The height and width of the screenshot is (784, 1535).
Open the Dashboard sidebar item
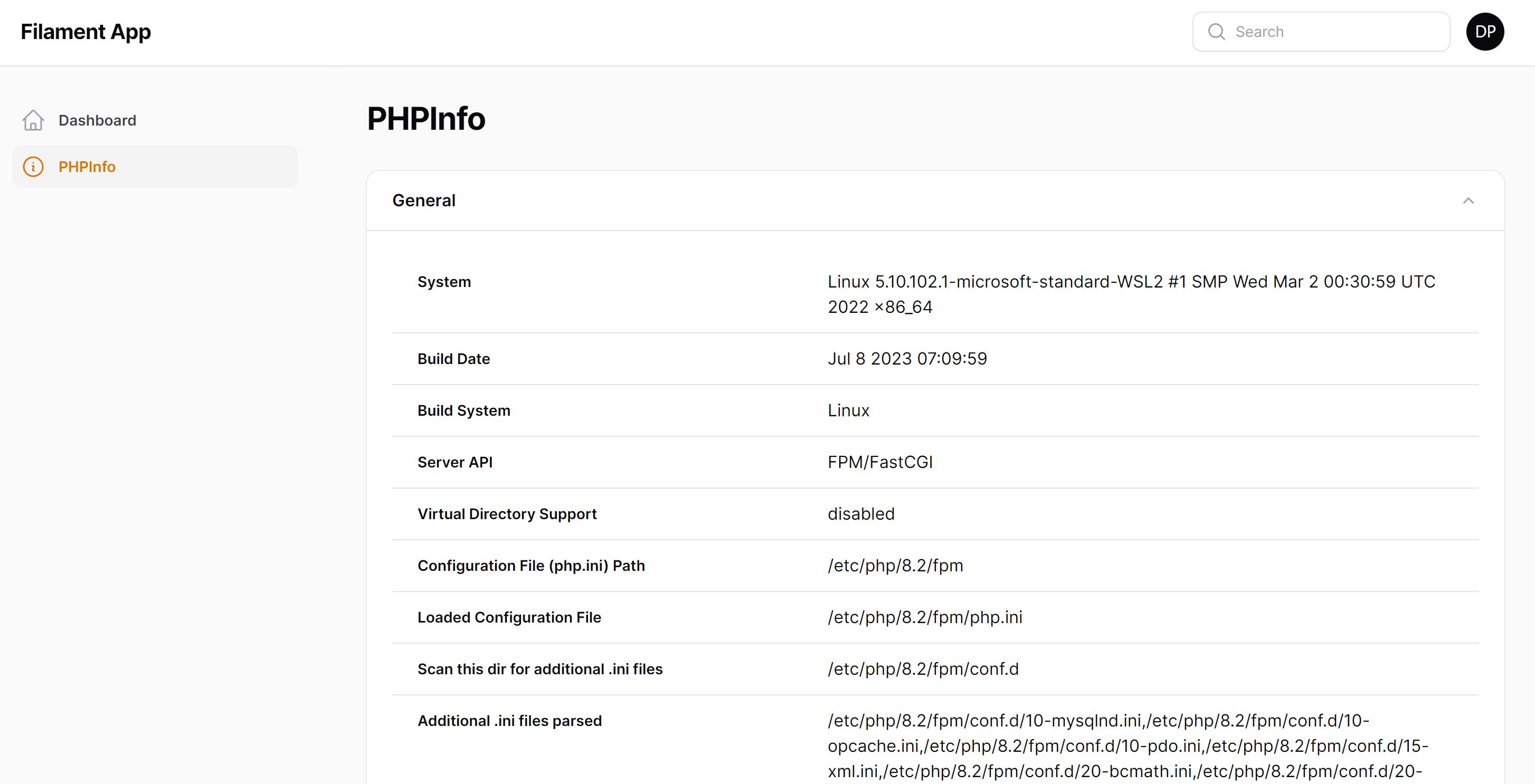pyautogui.click(x=155, y=120)
